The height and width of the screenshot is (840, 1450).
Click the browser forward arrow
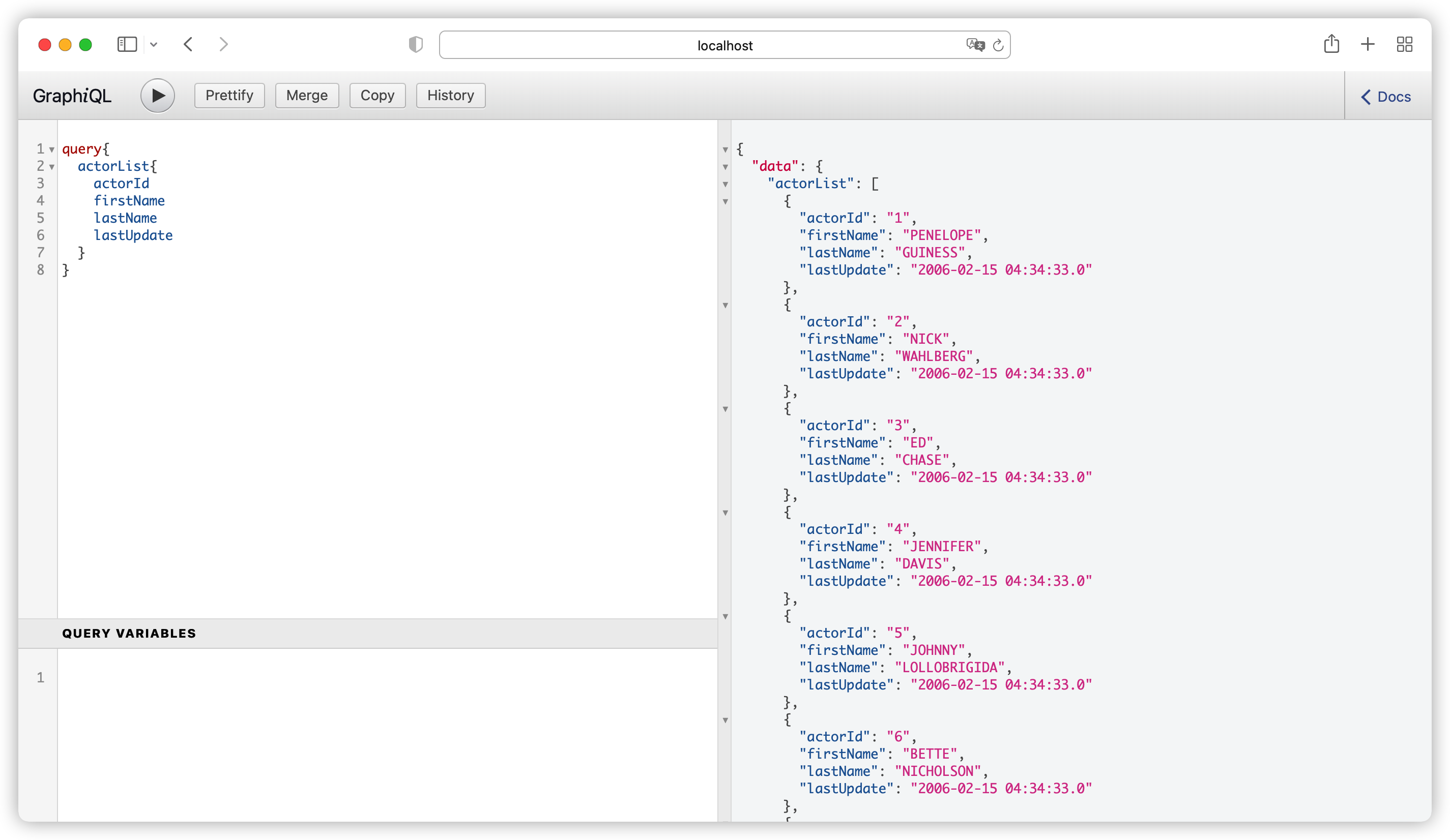(224, 44)
